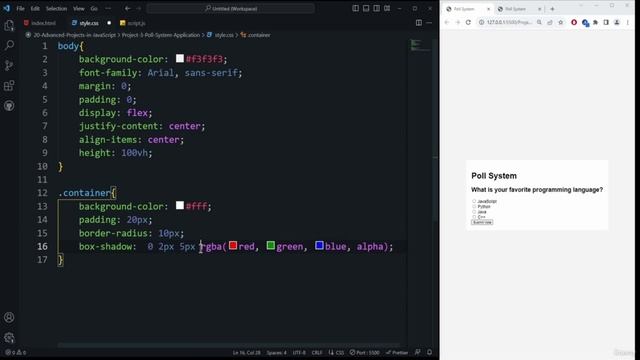The width and height of the screenshot is (640, 360).
Task: Open the Extensions puzzle icon in browser
Action: (596, 22)
